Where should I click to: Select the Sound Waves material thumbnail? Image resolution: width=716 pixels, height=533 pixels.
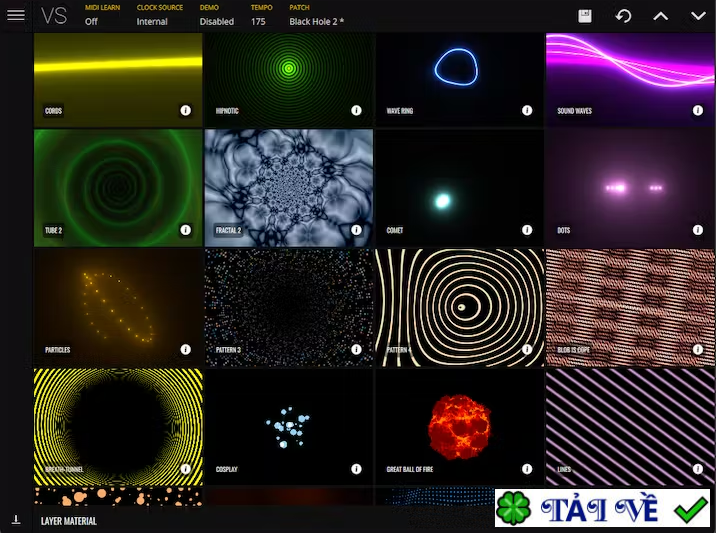630,80
